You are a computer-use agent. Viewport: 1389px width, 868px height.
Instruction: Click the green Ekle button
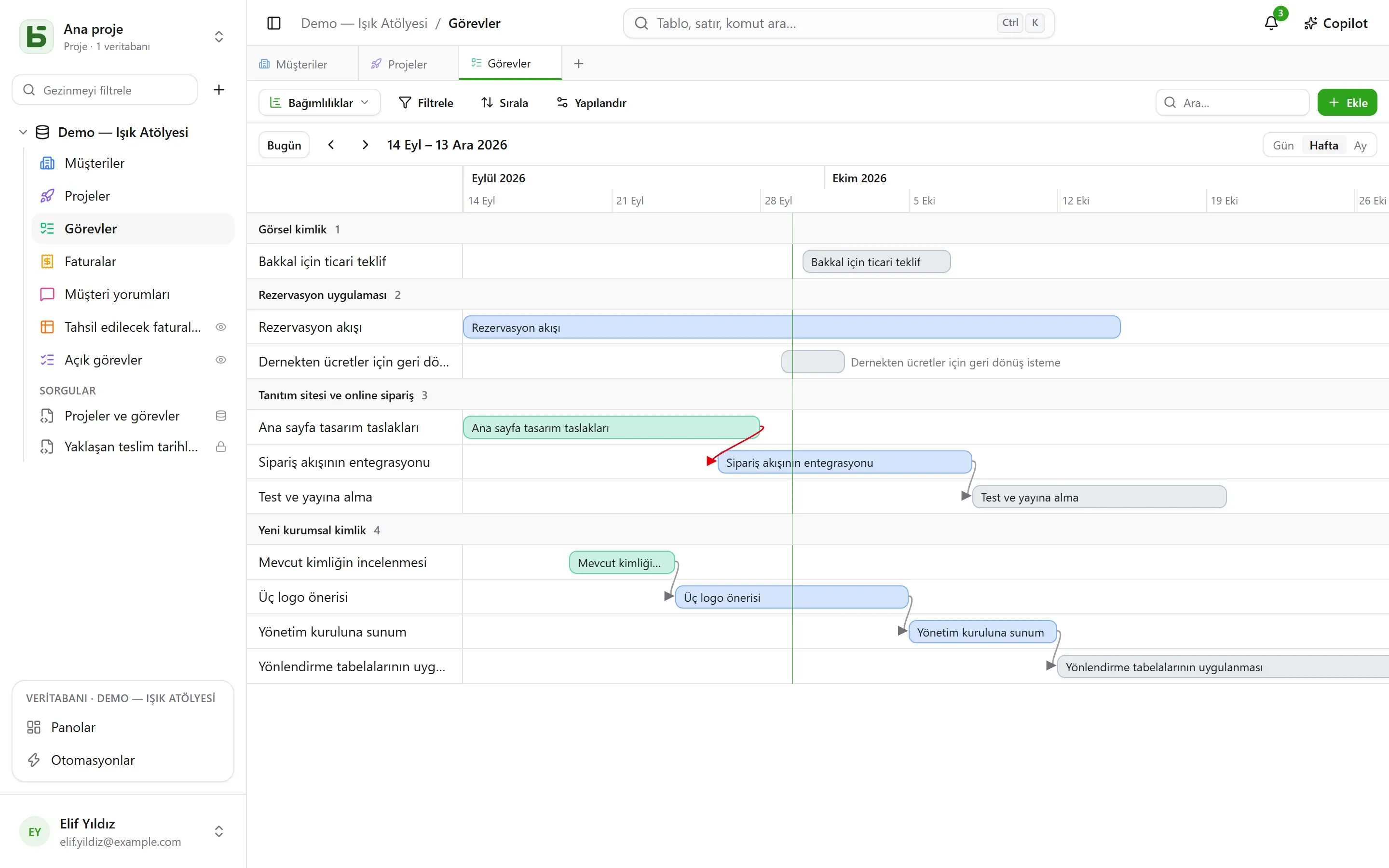[x=1347, y=103]
